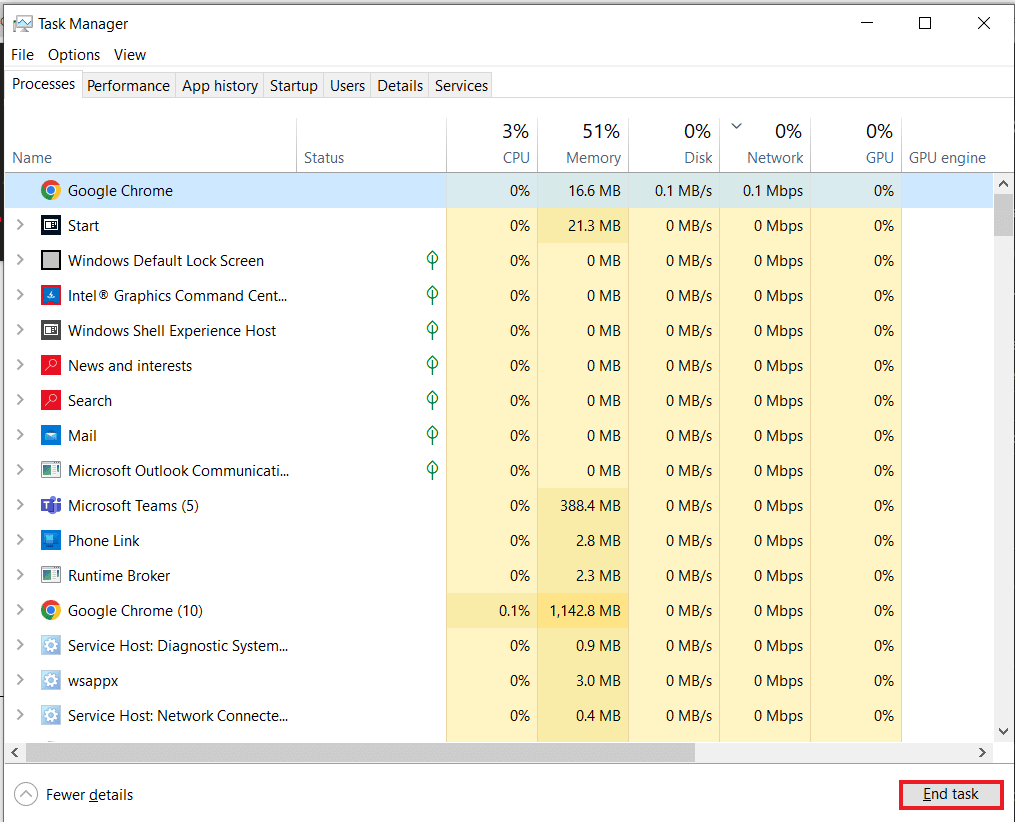This screenshot has height=822, width=1015.
Task: Click the Intel Graphics Command Center icon
Action: (x=51, y=296)
